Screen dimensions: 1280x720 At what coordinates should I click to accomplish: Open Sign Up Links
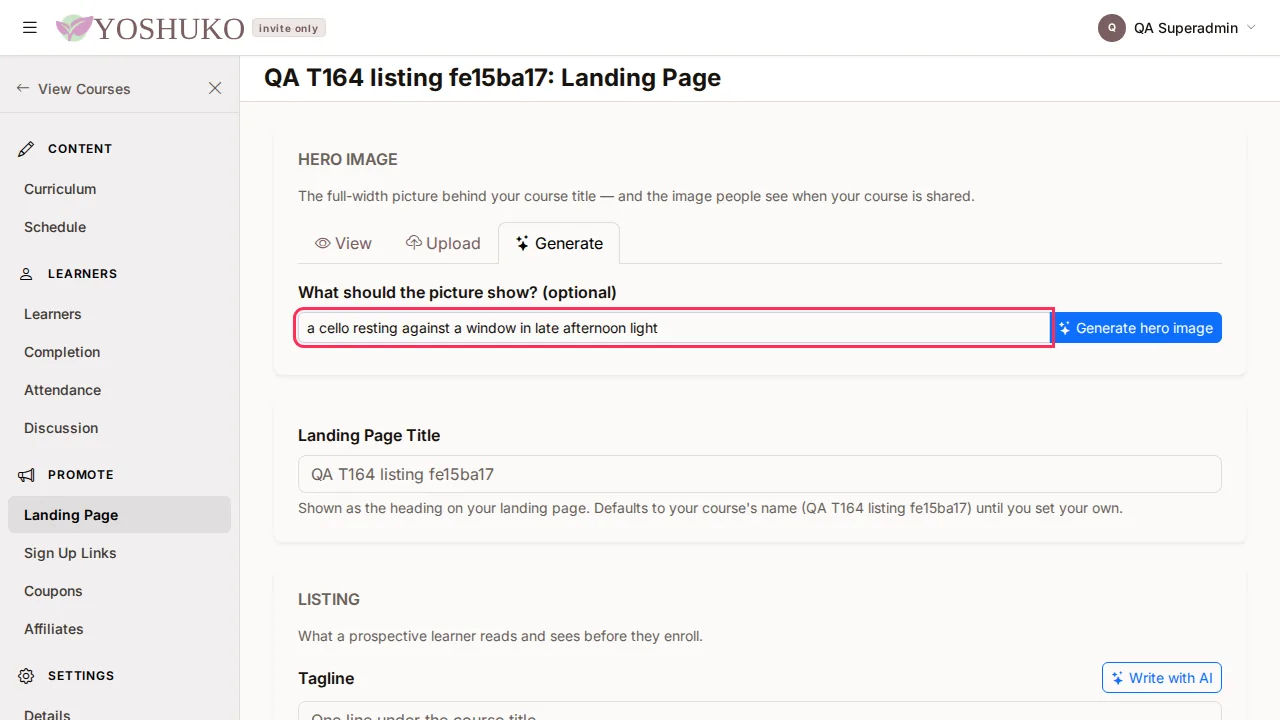[70, 553]
